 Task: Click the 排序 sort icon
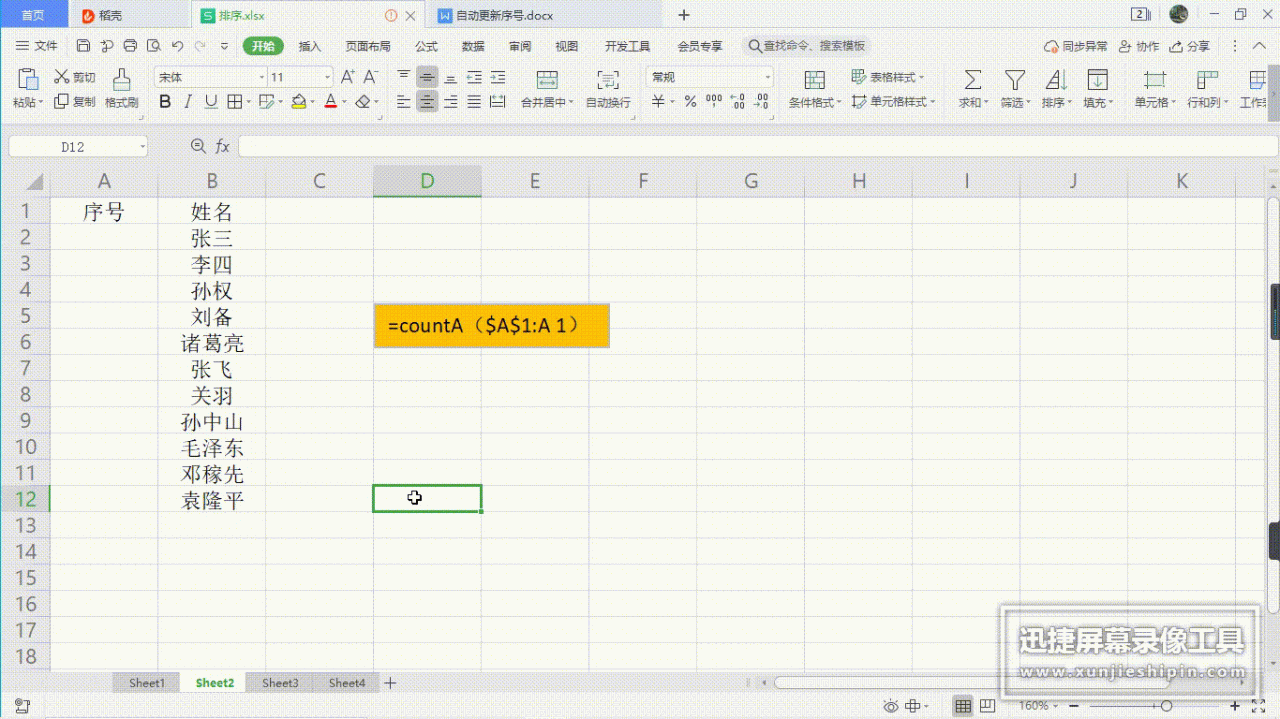[x=1056, y=80]
